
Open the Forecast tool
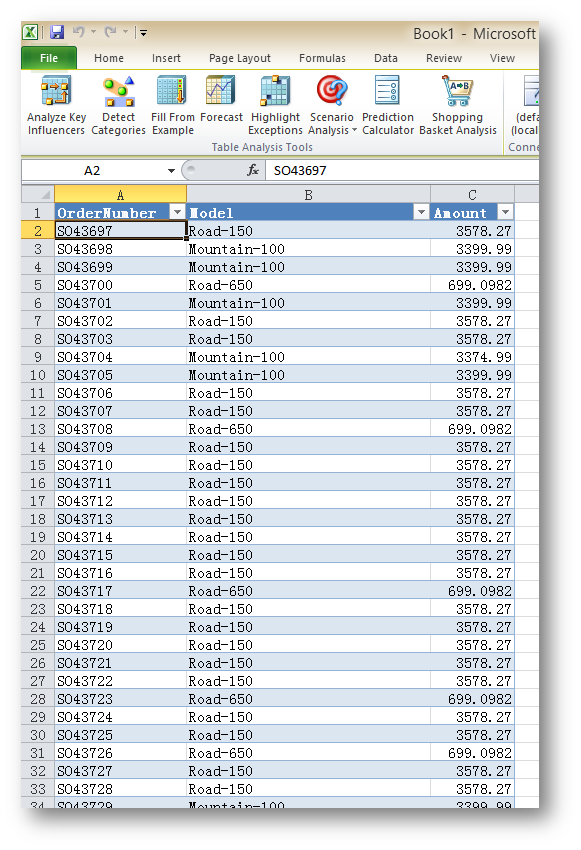point(221,100)
